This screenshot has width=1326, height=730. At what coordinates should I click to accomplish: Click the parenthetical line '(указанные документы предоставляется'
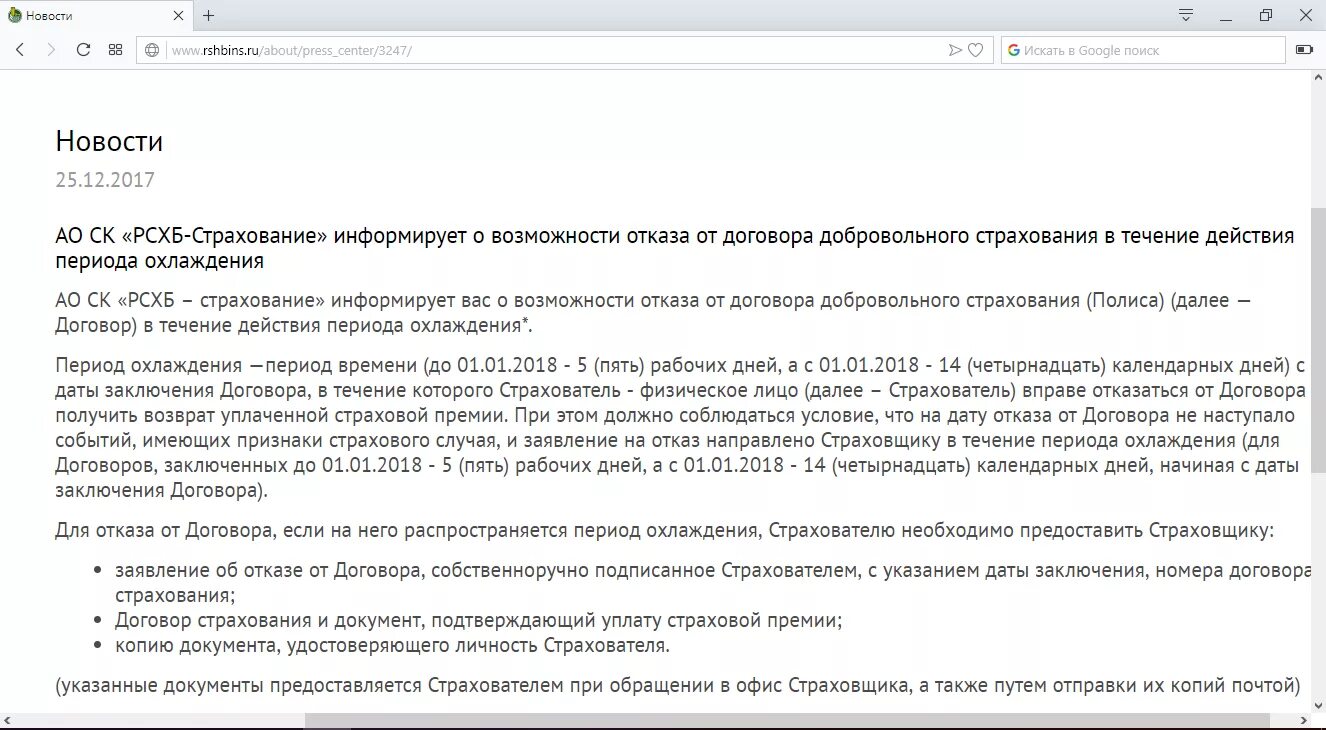(677, 686)
